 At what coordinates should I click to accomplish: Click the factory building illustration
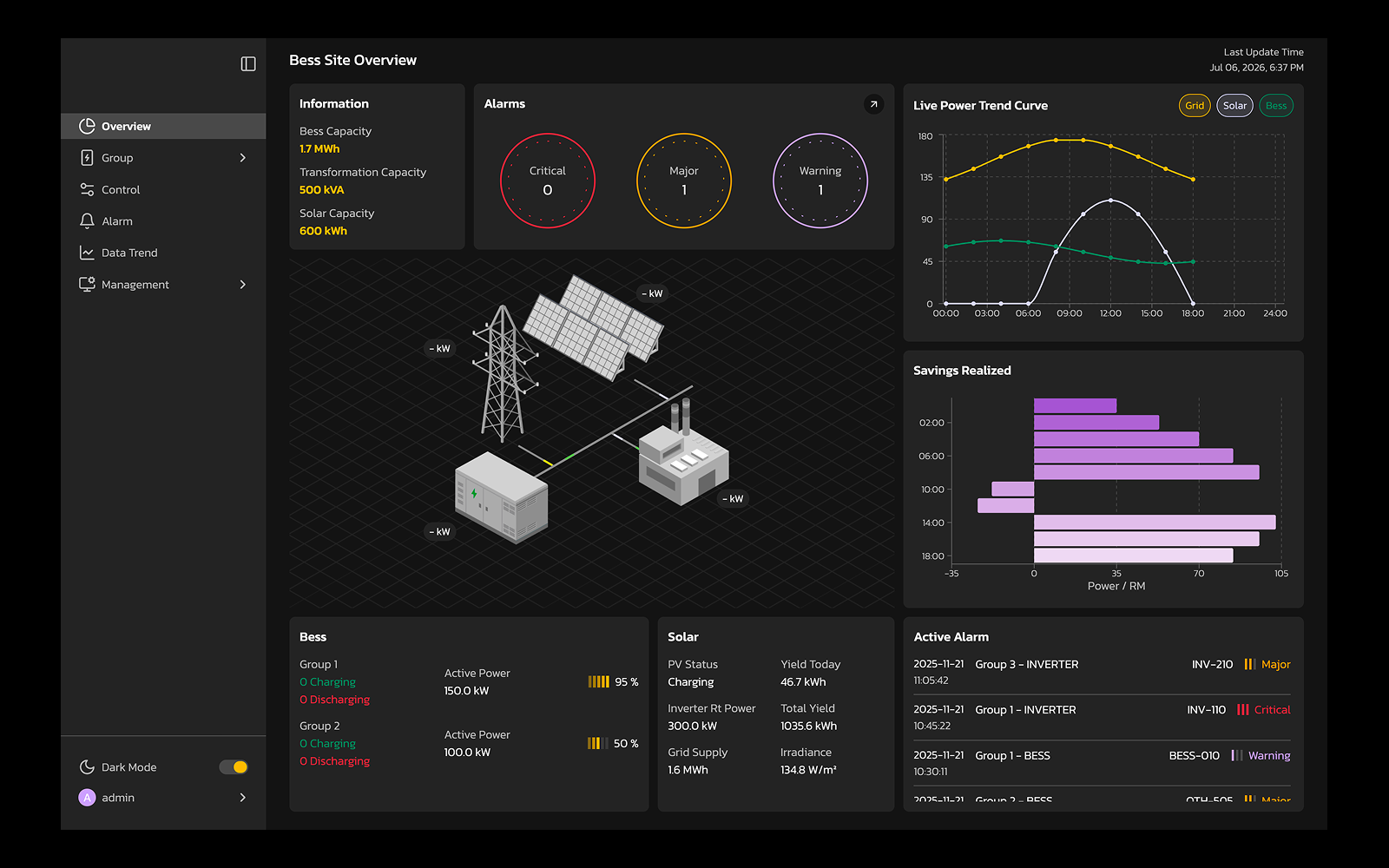[x=683, y=453]
